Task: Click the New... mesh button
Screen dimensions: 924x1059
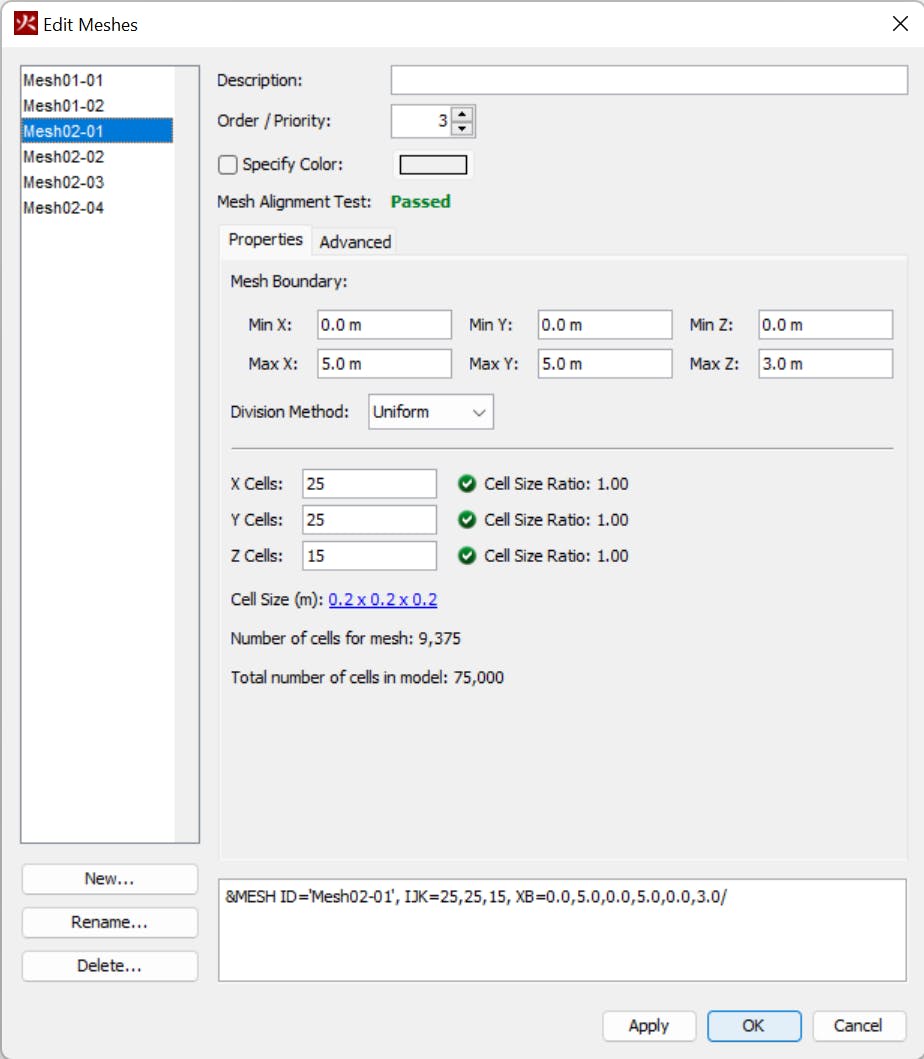Action: click(110, 879)
